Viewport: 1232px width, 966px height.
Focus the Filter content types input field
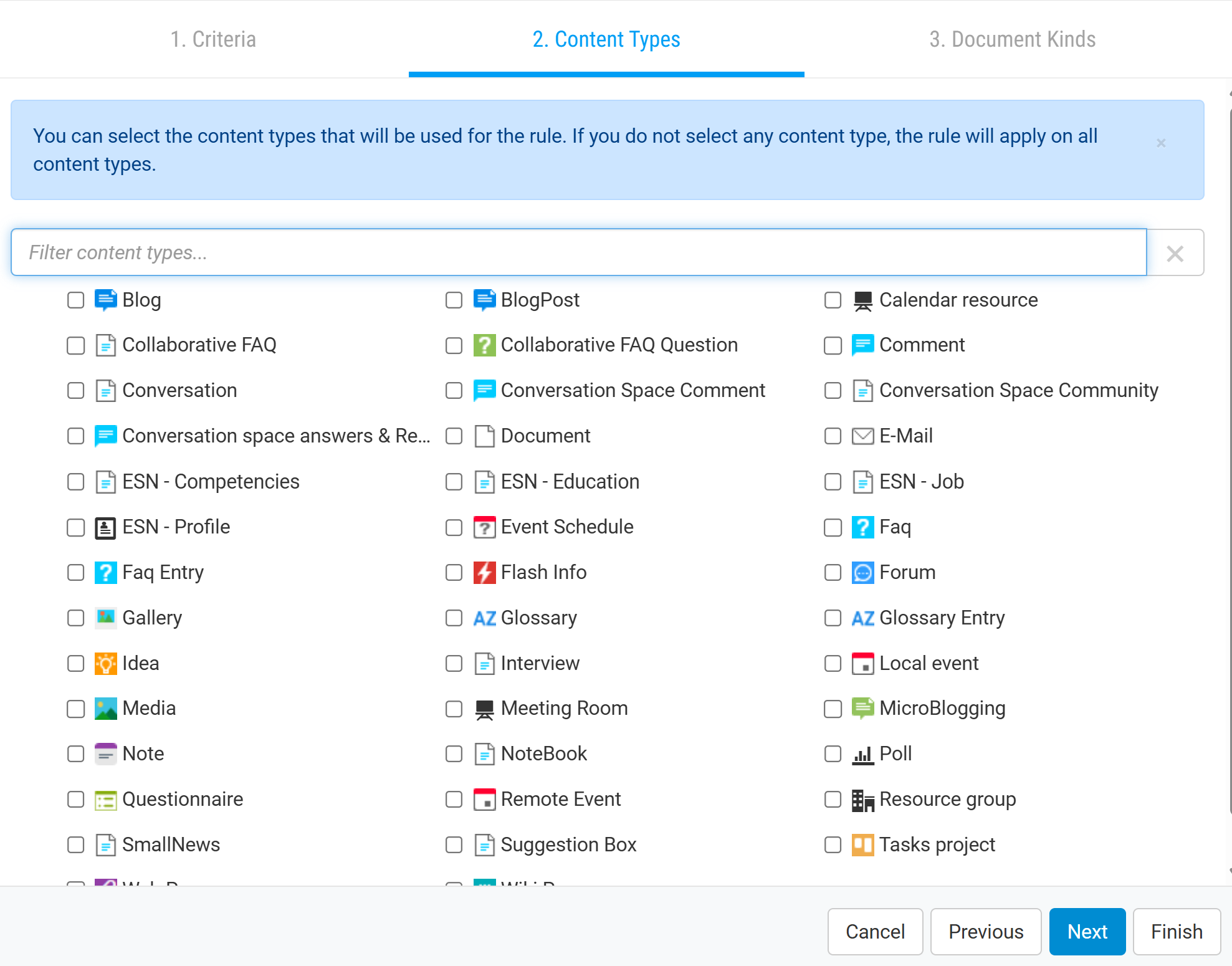(578, 252)
